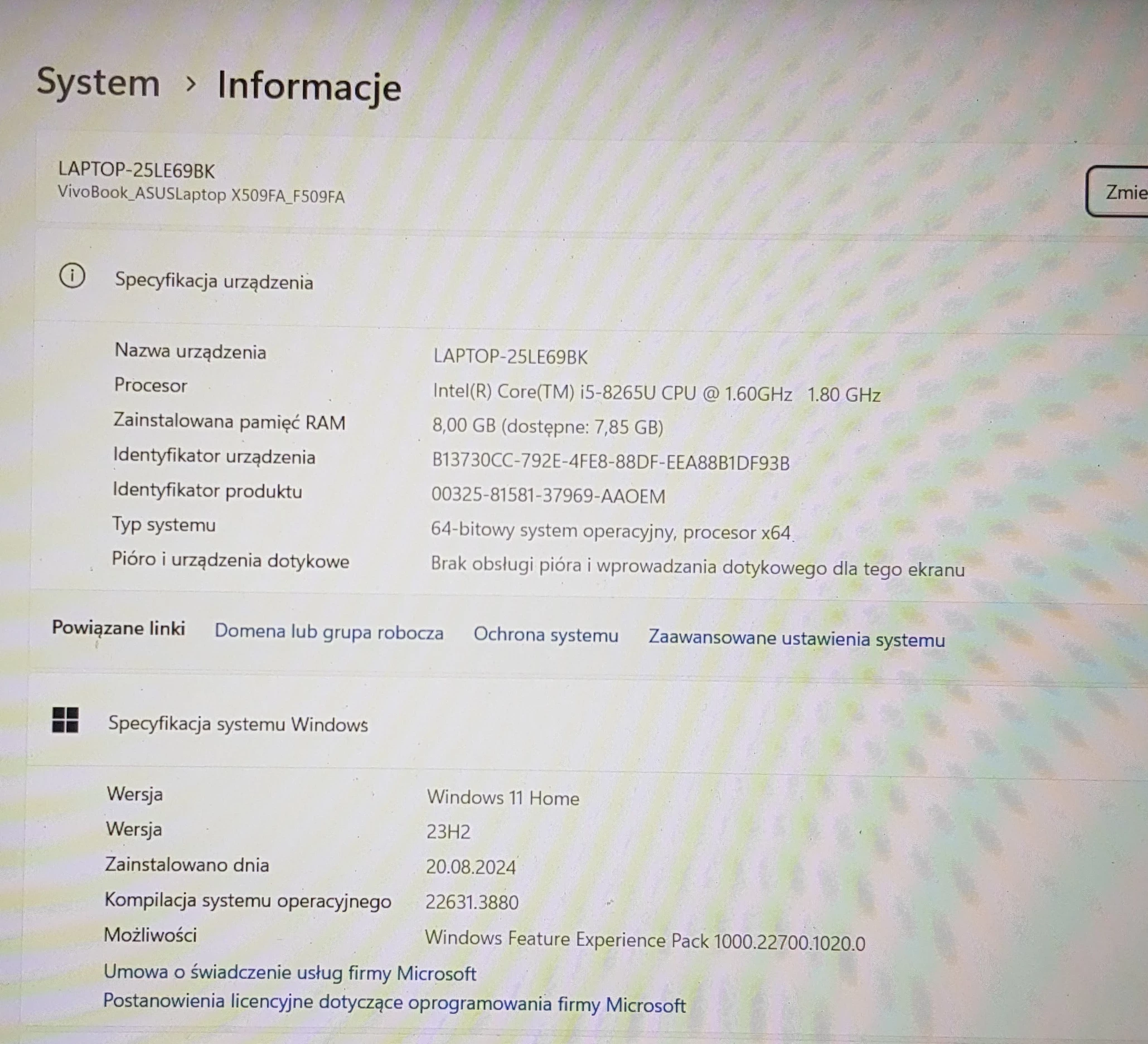The height and width of the screenshot is (1044, 1148).
Task: Click the info icon beside Specyfikacja urządzenia
Action: 72,276
